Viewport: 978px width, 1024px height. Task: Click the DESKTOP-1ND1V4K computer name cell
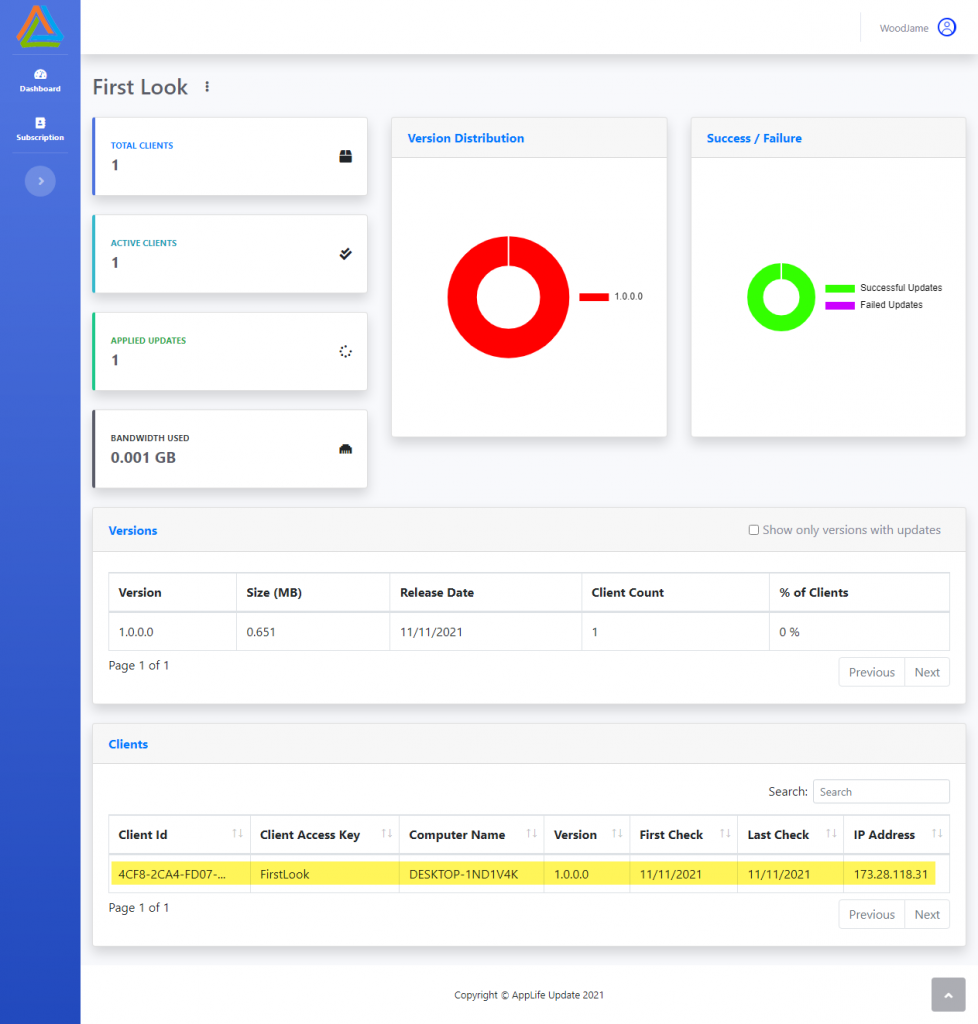tap(471, 874)
